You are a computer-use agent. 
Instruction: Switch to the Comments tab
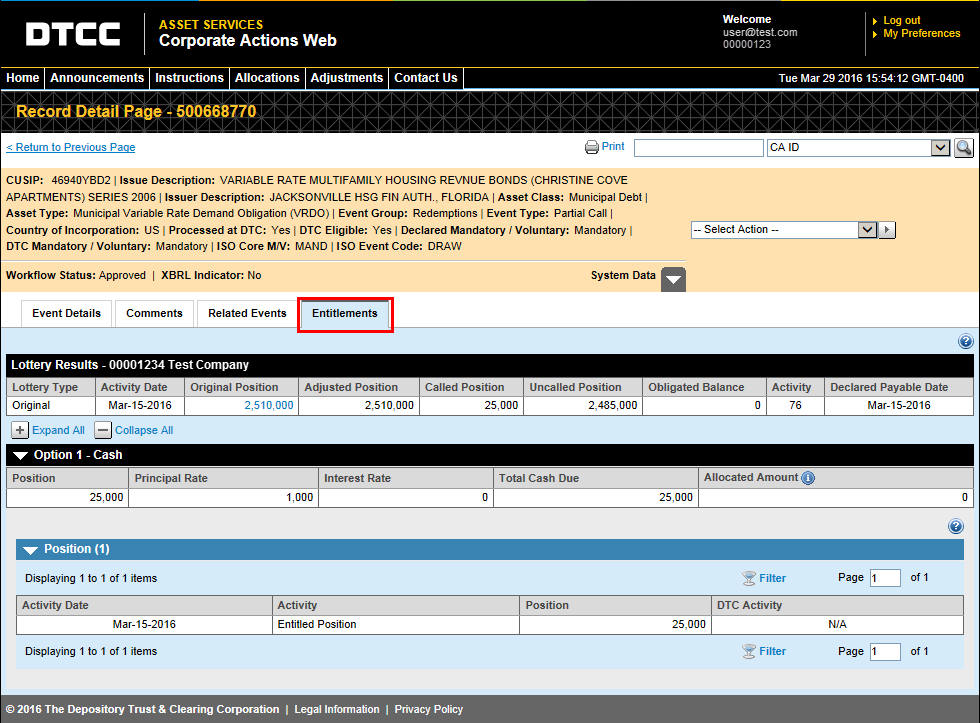[154, 313]
